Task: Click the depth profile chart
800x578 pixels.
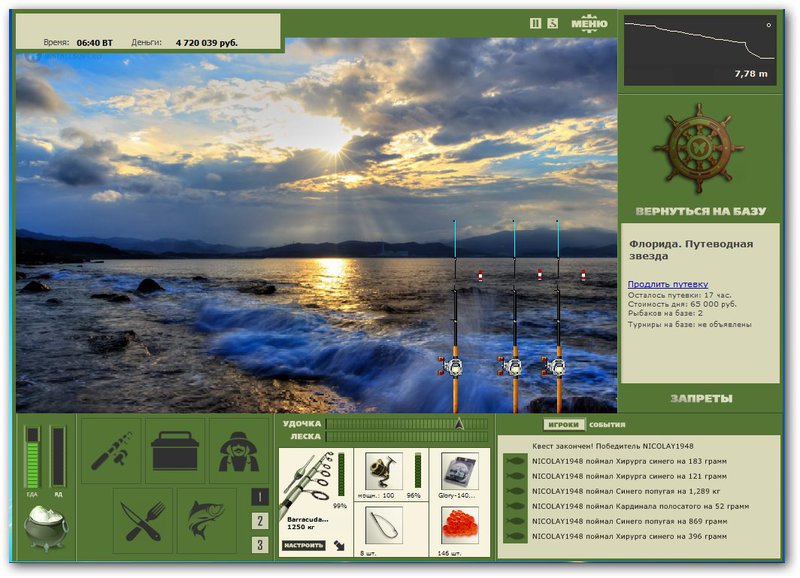Action: (700, 49)
